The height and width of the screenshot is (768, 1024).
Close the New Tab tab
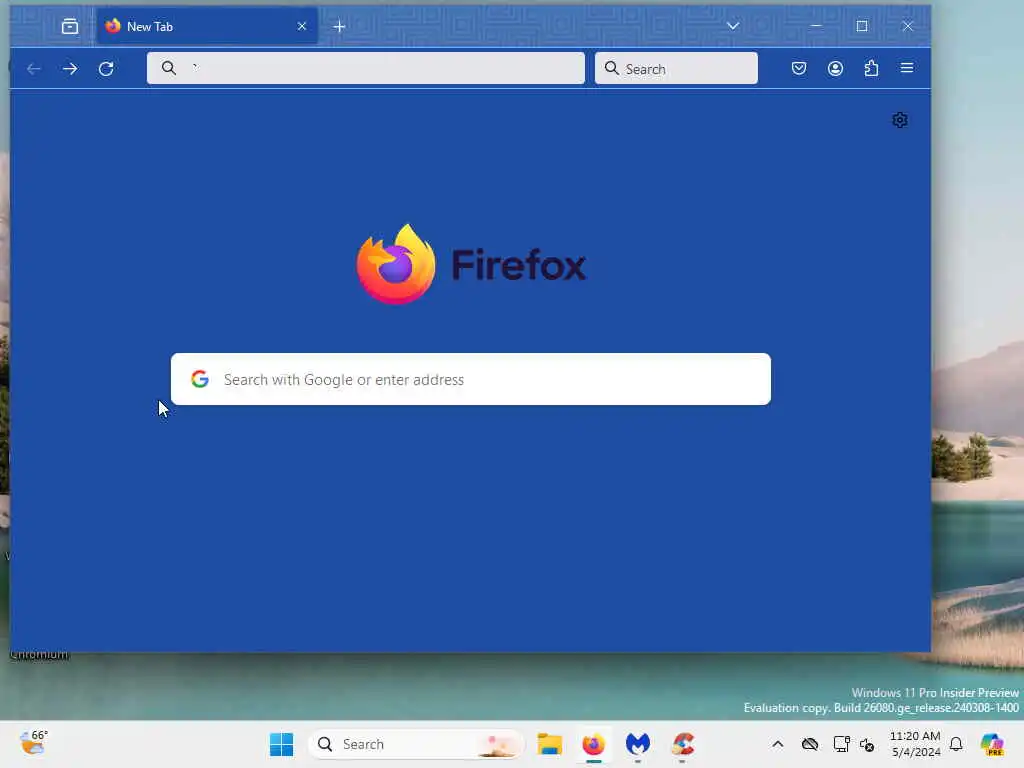pyautogui.click(x=302, y=26)
